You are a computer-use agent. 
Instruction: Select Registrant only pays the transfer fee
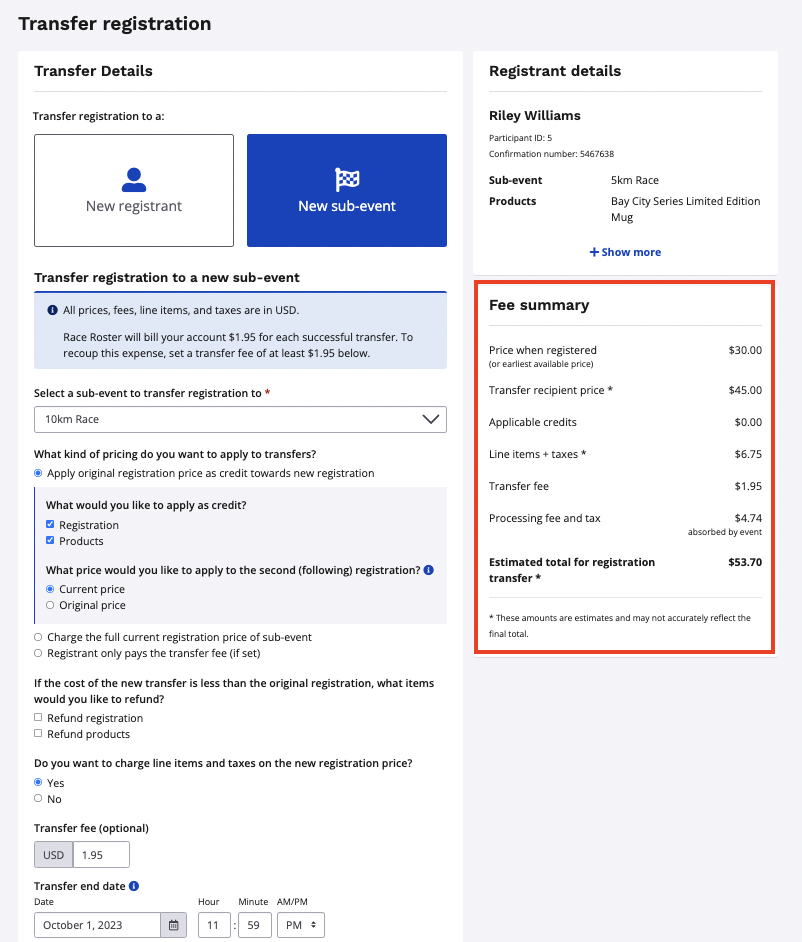pos(38,653)
